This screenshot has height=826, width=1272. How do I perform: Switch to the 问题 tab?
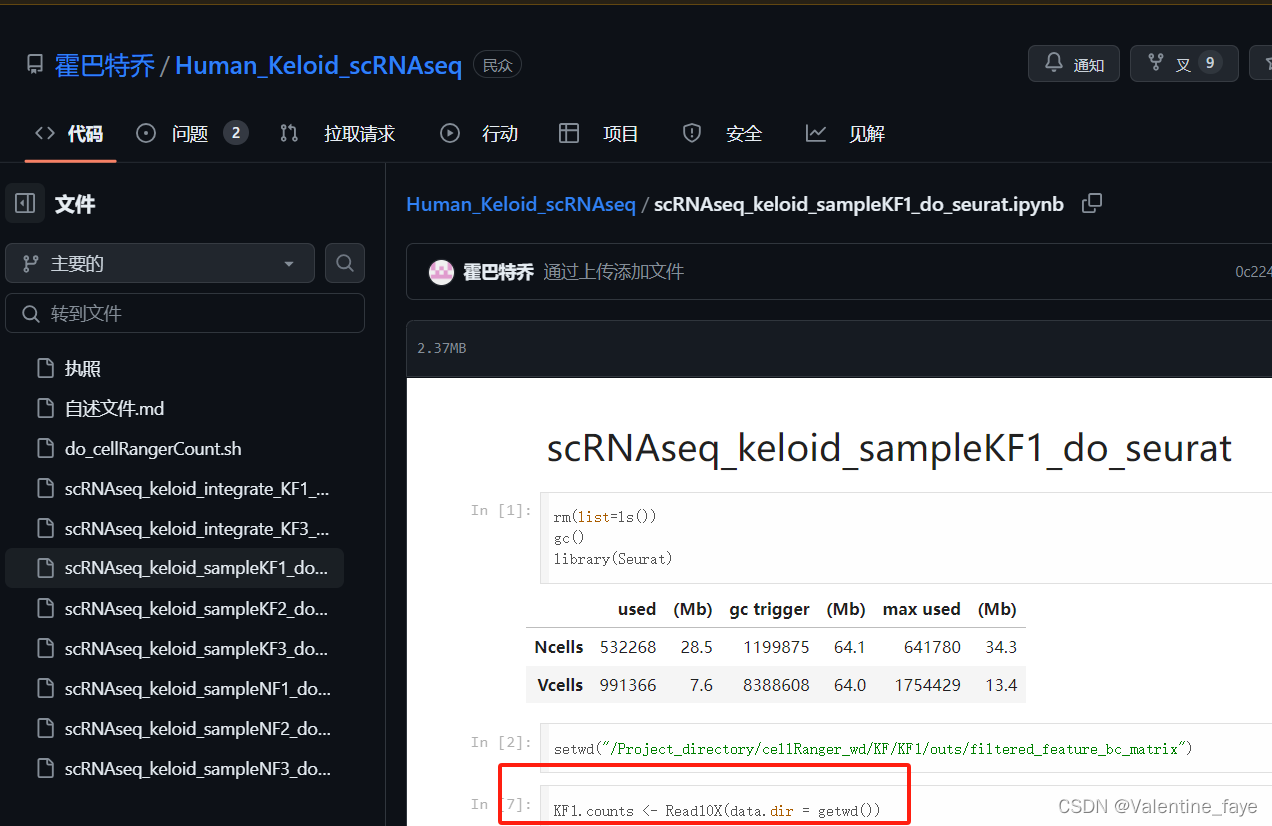tap(190, 132)
